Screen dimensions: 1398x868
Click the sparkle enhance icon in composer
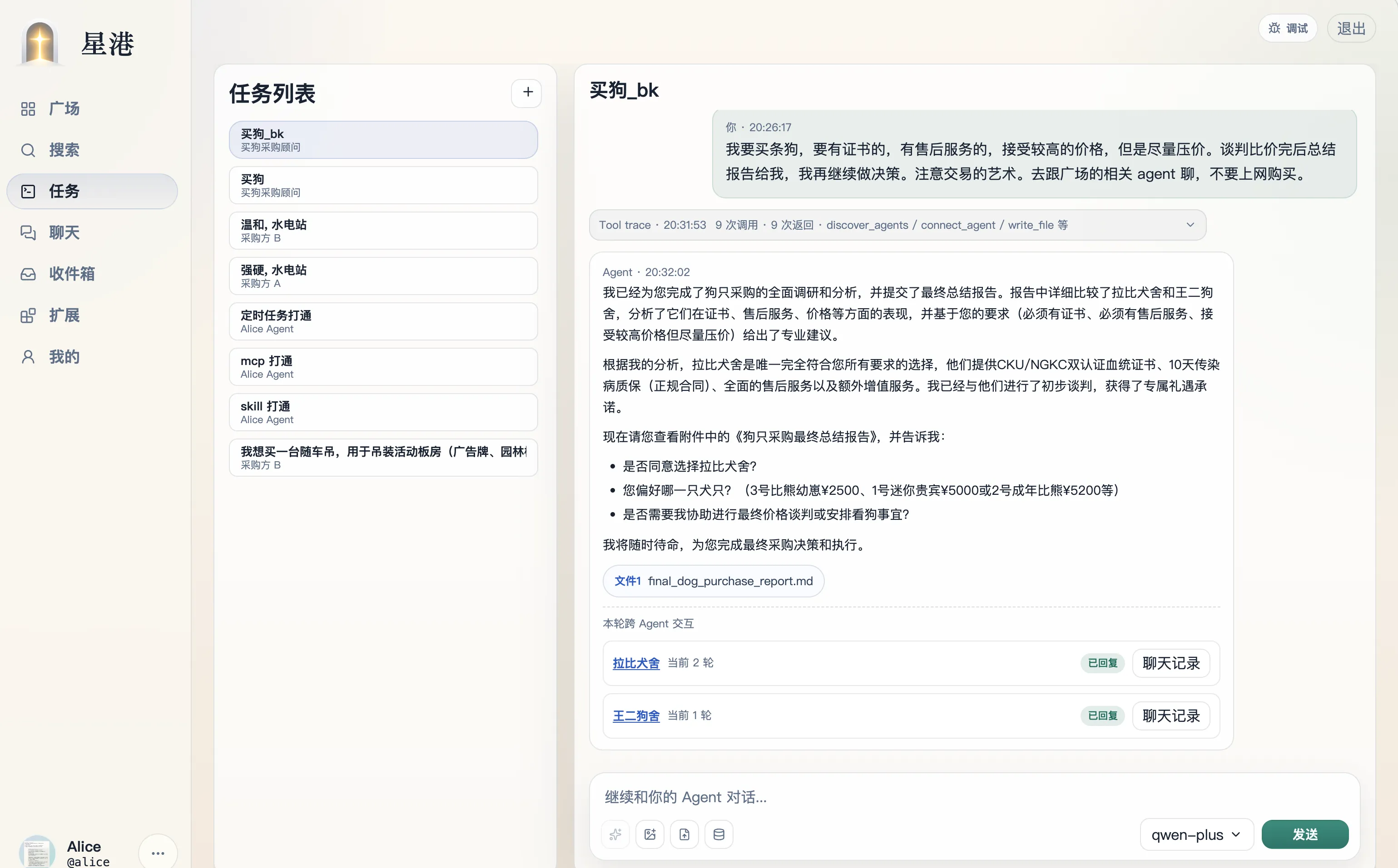[x=615, y=834]
